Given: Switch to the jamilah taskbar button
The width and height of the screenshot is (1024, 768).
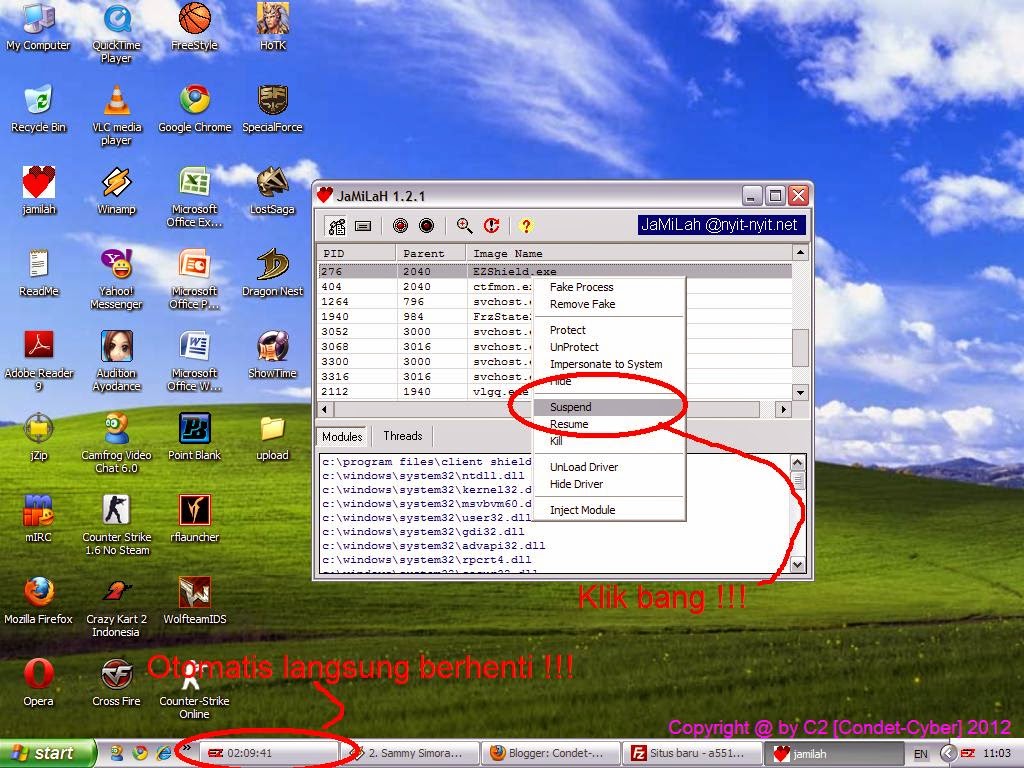Looking at the screenshot, I should tap(833, 753).
